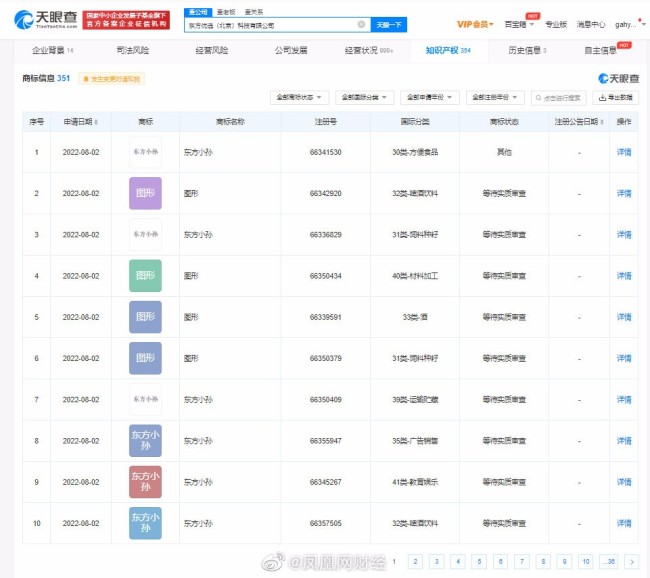This screenshot has height=578, width=650.
Task: Switch to the 历史信息 tab
Action: click(527, 51)
